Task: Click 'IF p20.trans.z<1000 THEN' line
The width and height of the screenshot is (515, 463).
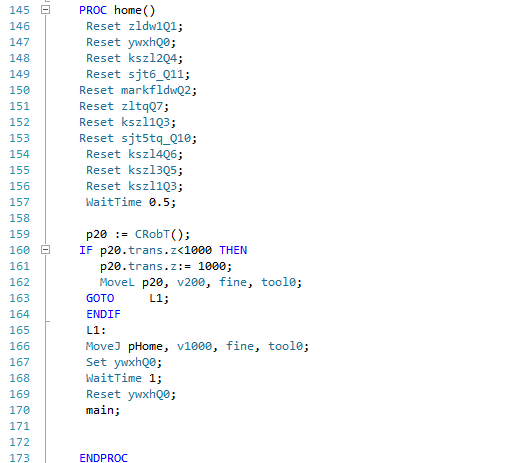Action: pyautogui.click(x=163, y=250)
